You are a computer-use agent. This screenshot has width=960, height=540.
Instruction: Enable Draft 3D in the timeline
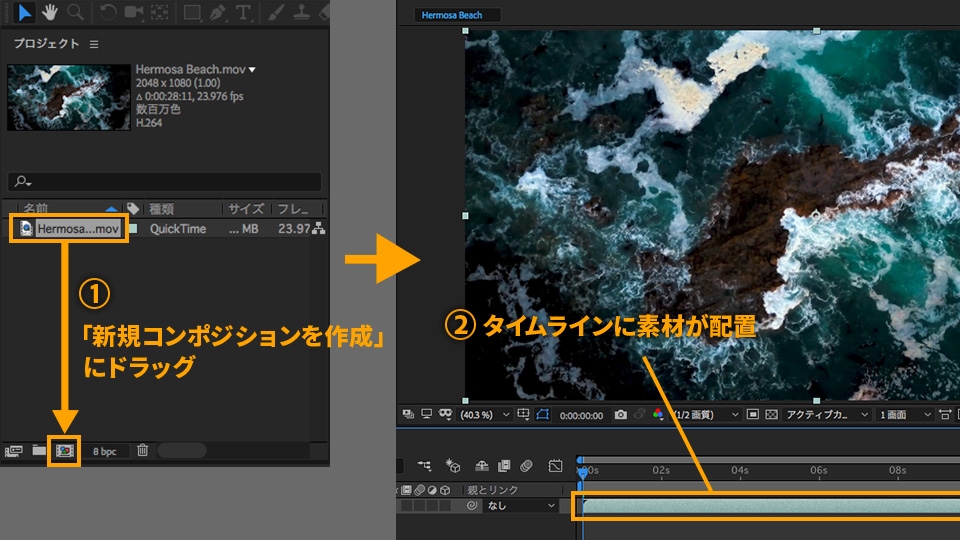452,466
